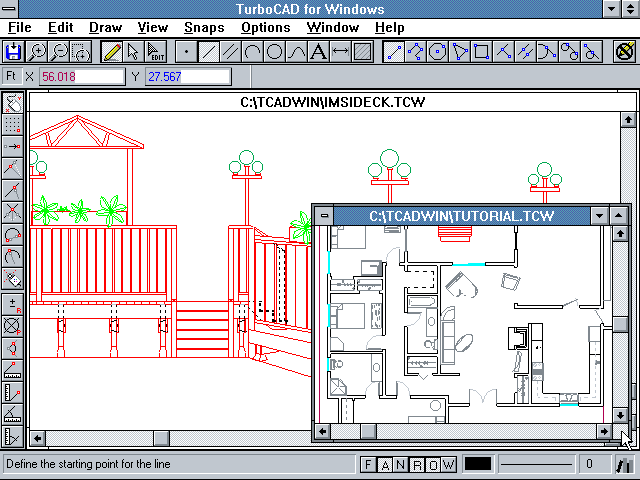Activate the pencil Draw mode button
This screenshot has width=640, height=480.
(111, 52)
